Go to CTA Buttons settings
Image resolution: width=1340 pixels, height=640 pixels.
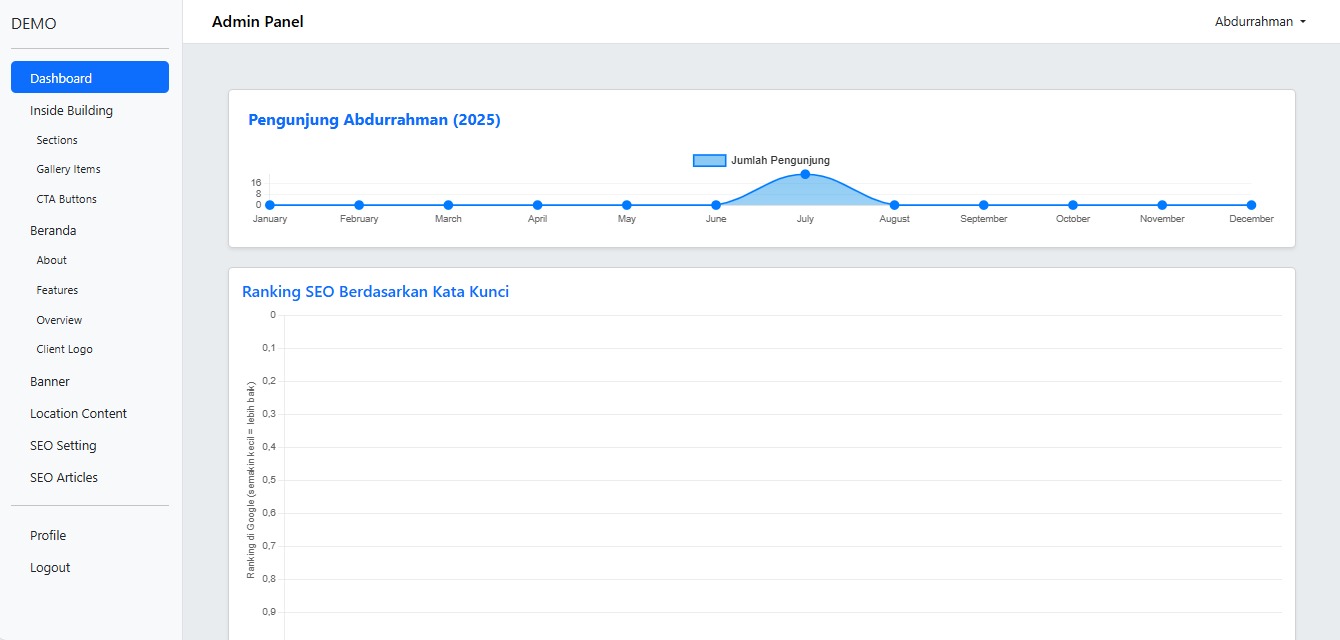click(66, 199)
